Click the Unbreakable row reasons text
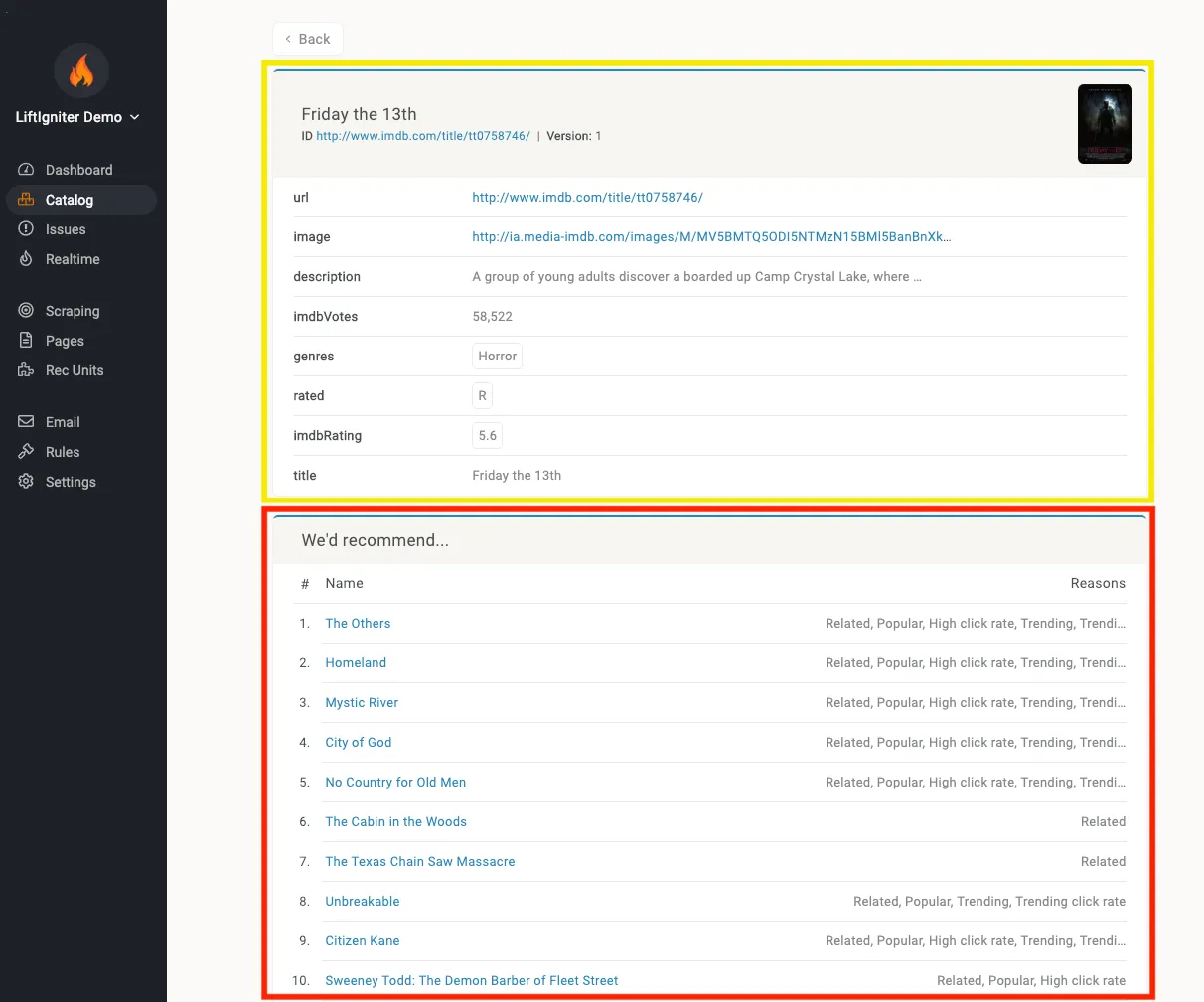Image resolution: width=1204 pixels, height=1002 pixels. (x=989, y=902)
